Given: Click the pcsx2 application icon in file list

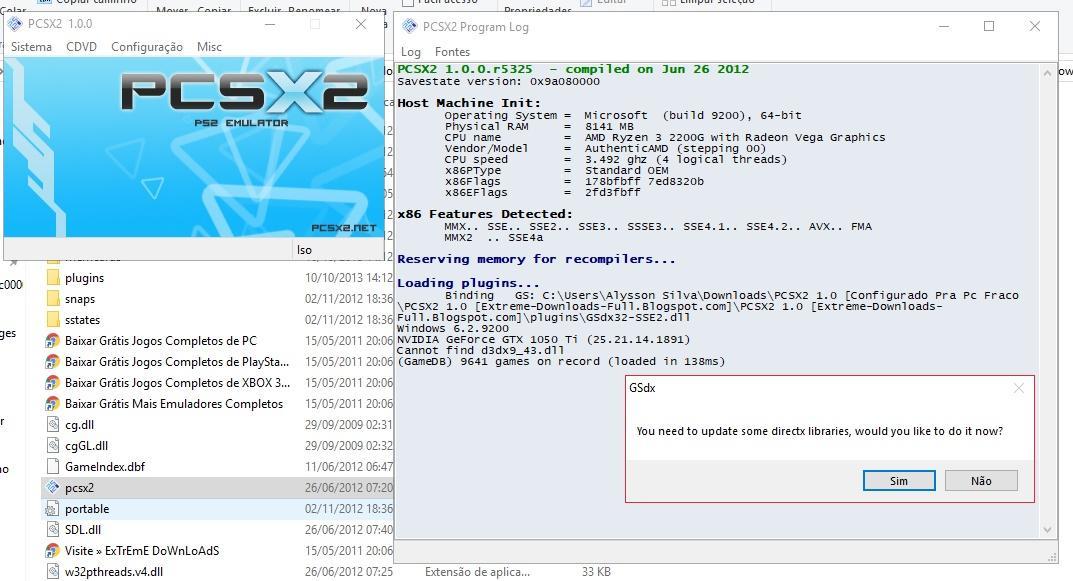Looking at the screenshot, I should (x=53, y=487).
